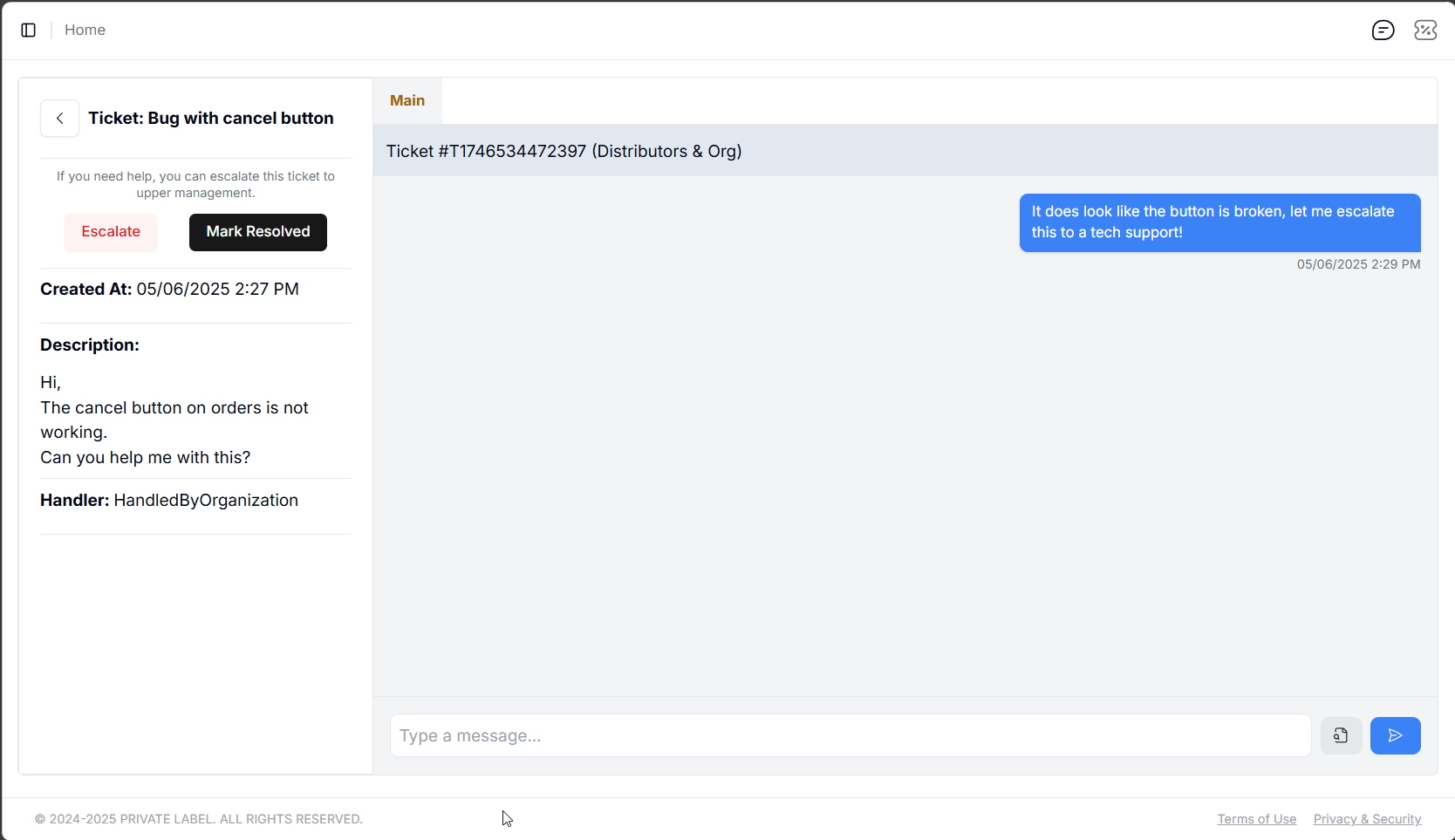Image resolution: width=1455 pixels, height=840 pixels.
Task: Open the Privacy & Security link
Action: pyautogui.click(x=1367, y=819)
